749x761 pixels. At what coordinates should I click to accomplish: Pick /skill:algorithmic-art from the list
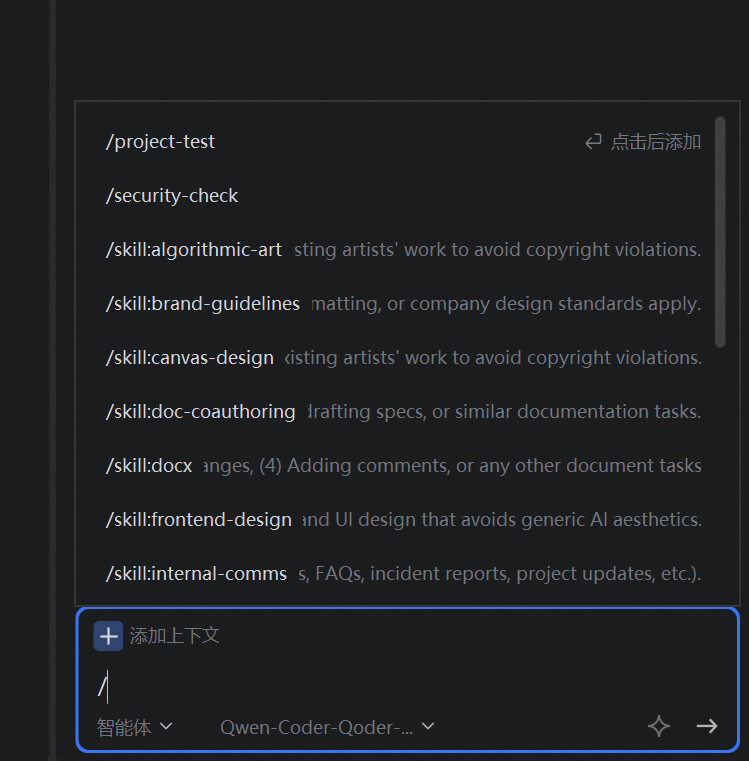pos(194,250)
